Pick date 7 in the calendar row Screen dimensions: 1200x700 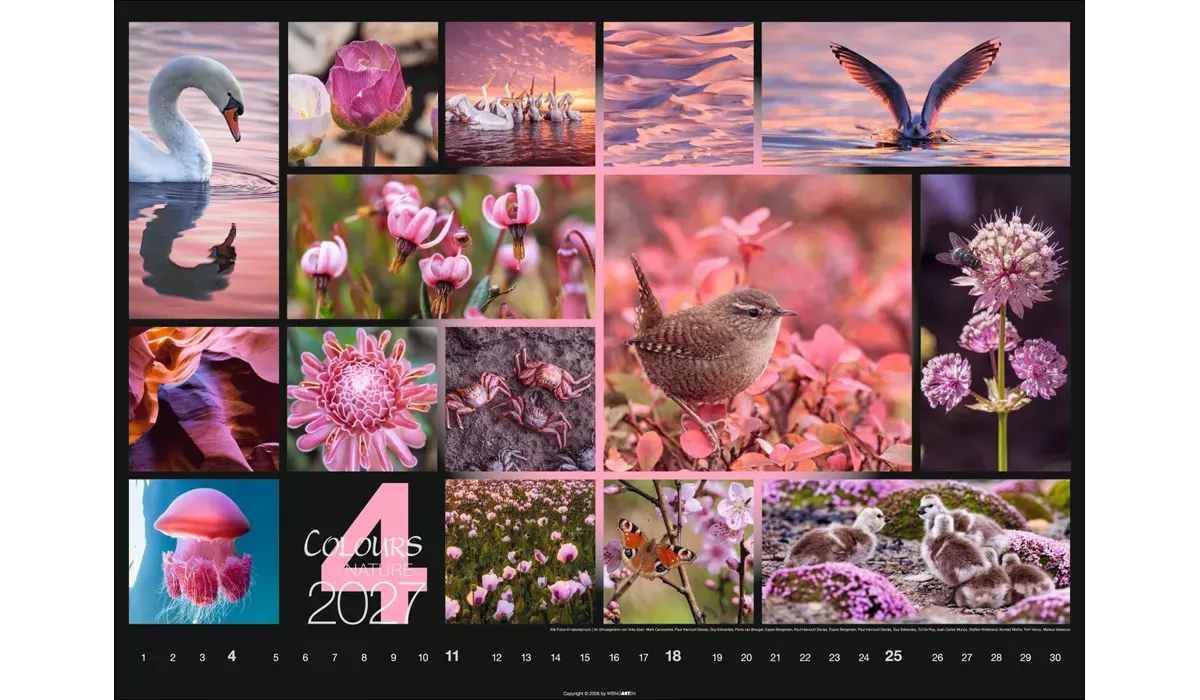[x=335, y=657]
